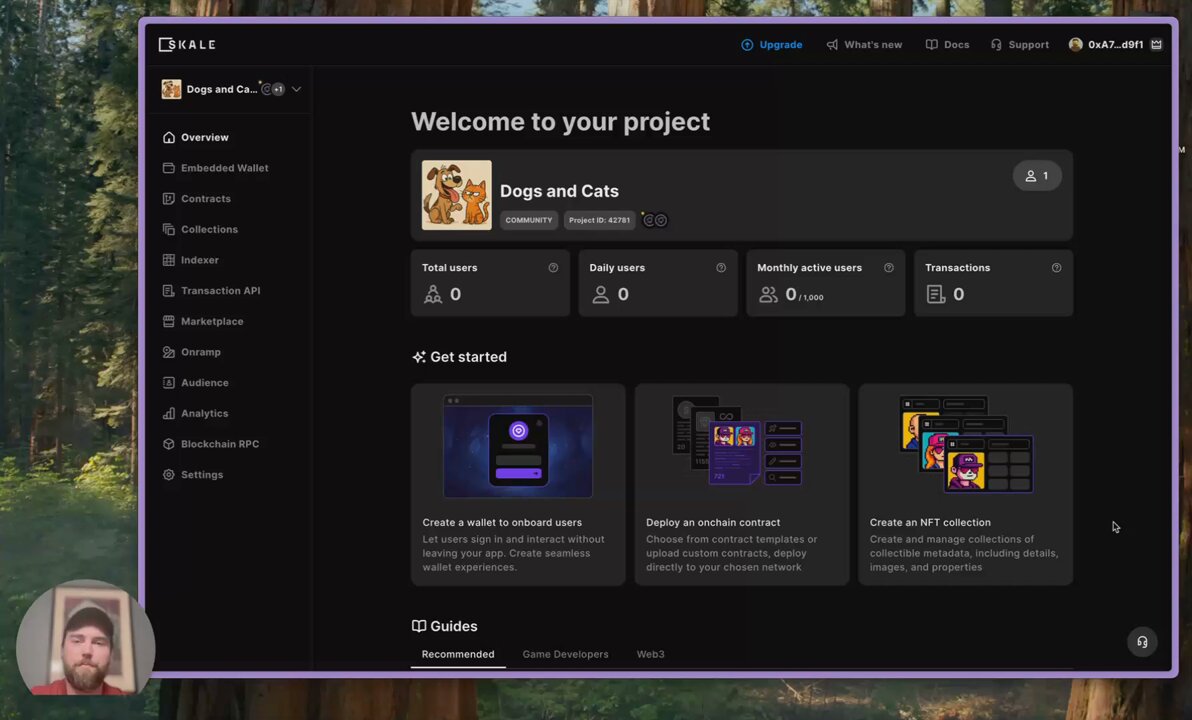Image resolution: width=1192 pixels, height=720 pixels.
Task: Click the presenter webcam bubble
Action: coord(85,637)
